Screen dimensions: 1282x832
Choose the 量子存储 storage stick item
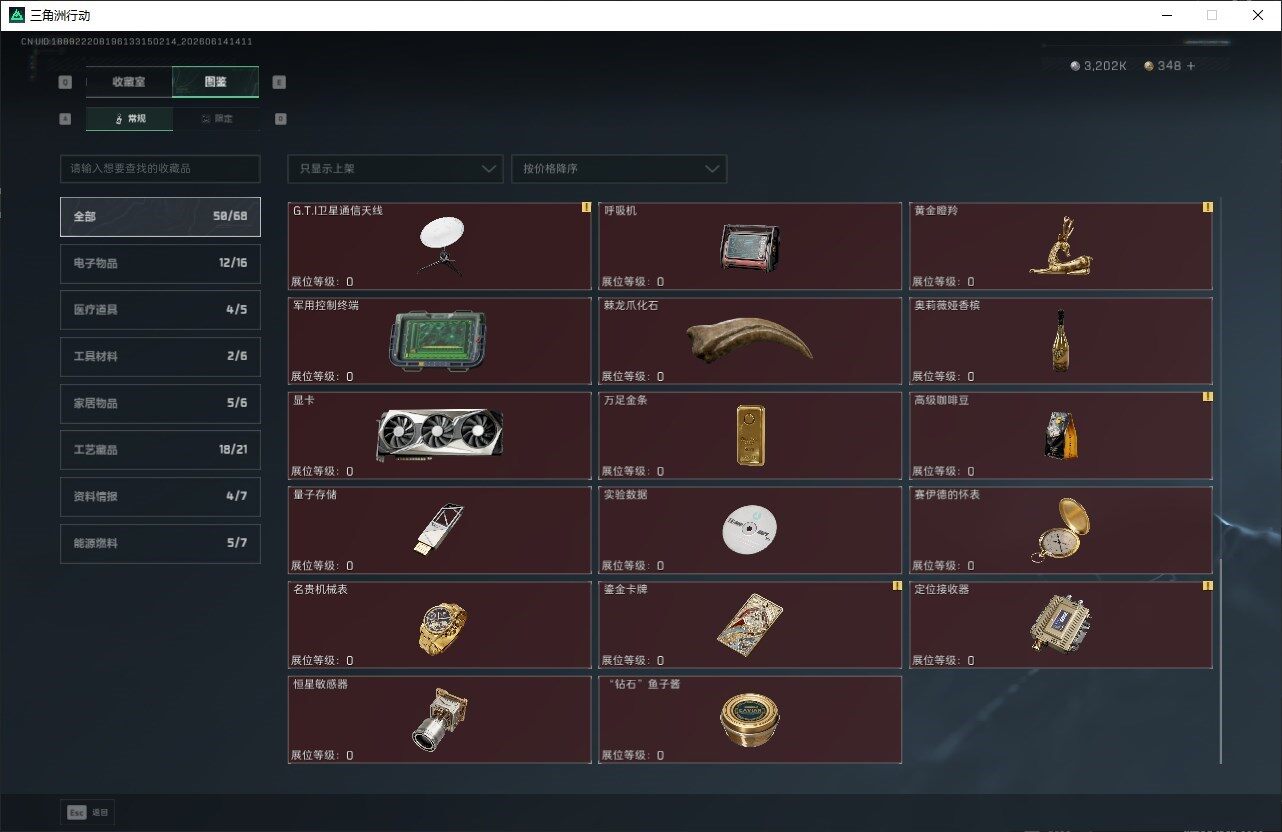(x=440, y=530)
